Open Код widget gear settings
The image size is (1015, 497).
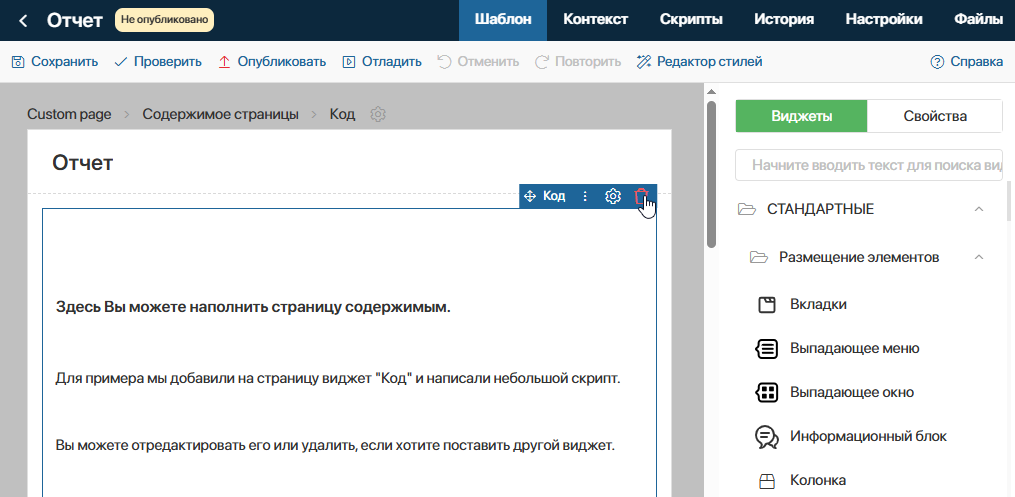pos(612,196)
